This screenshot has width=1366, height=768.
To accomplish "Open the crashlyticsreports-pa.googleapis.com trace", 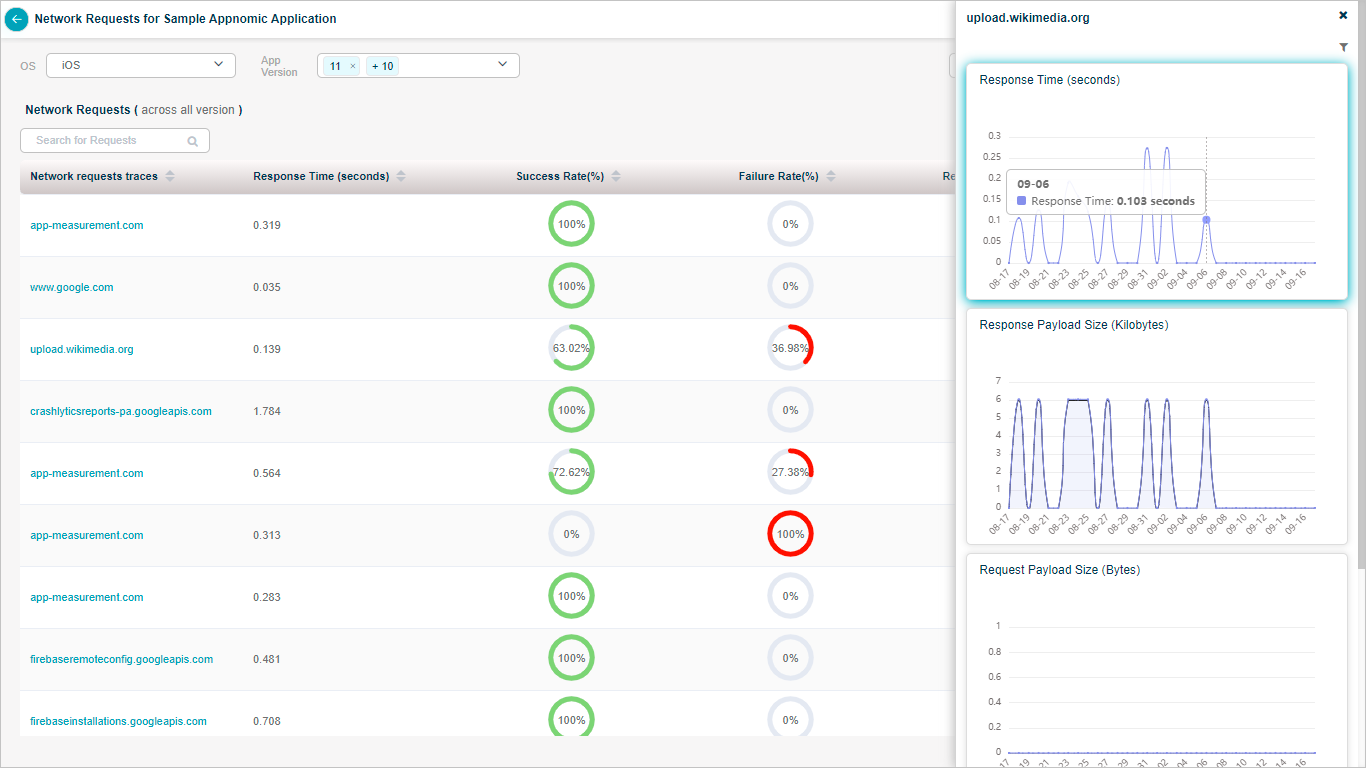I will click(x=121, y=411).
